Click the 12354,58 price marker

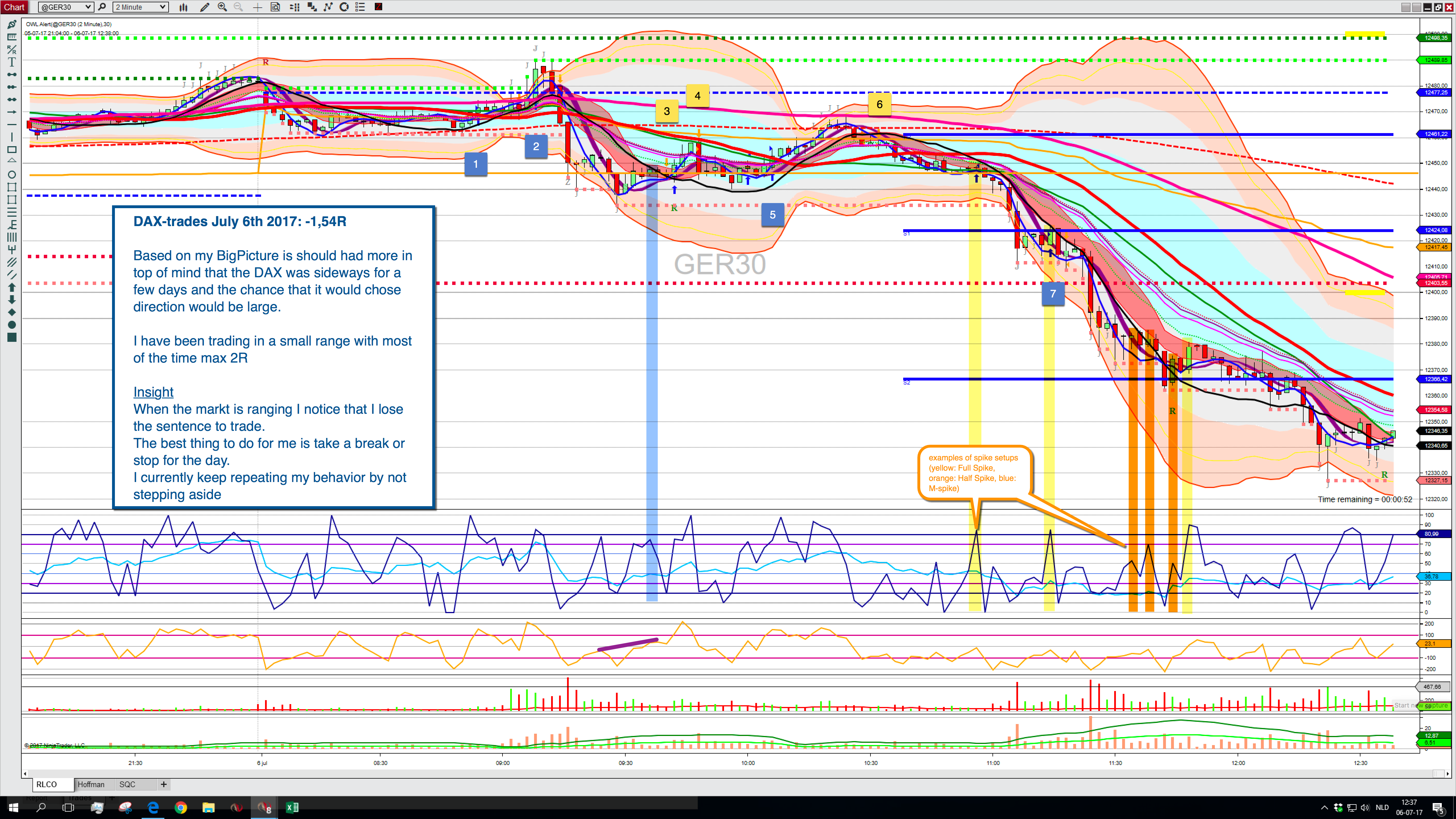tap(1435, 409)
